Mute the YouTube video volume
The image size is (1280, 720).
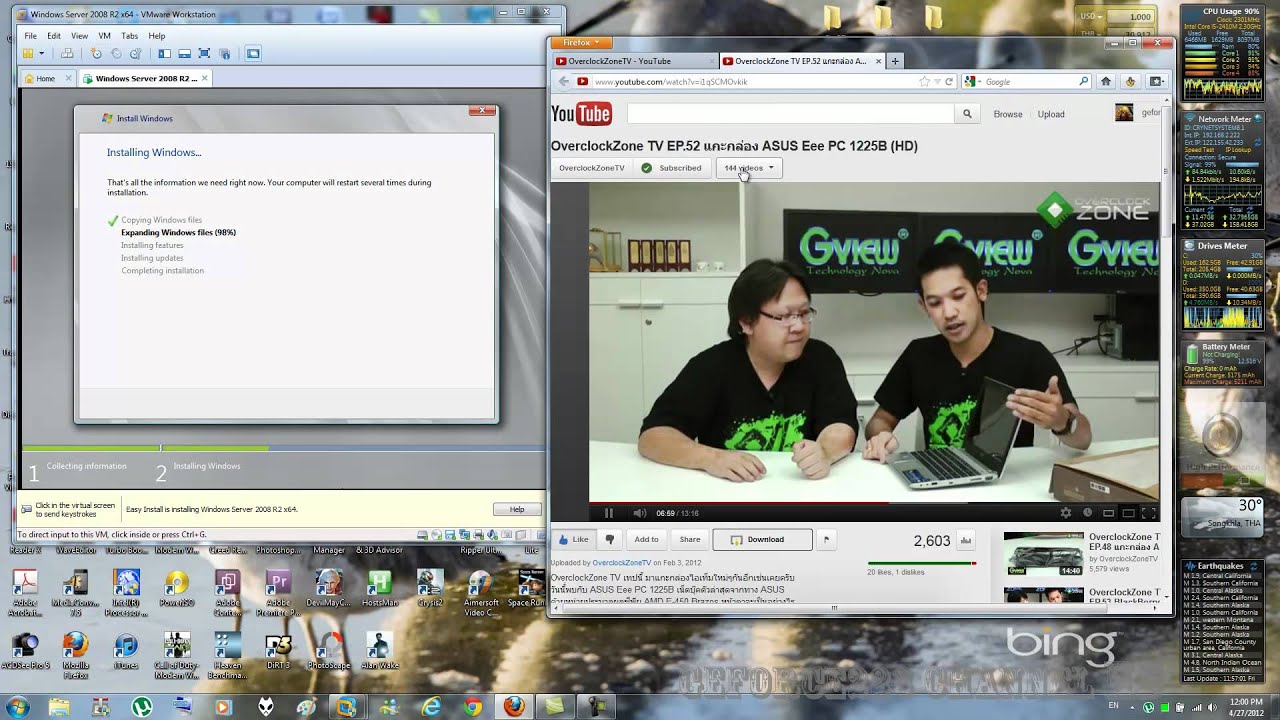pyautogui.click(x=639, y=513)
